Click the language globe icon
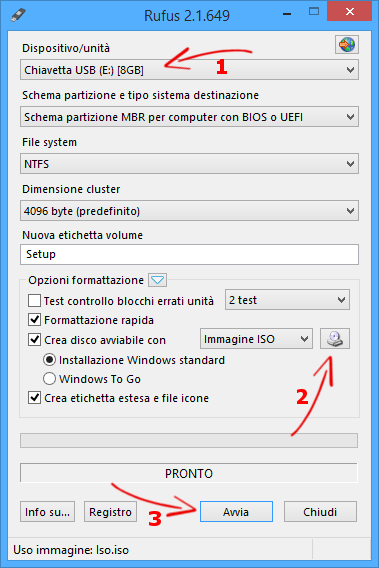Screen dimensions: 379x568 click(347, 45)
